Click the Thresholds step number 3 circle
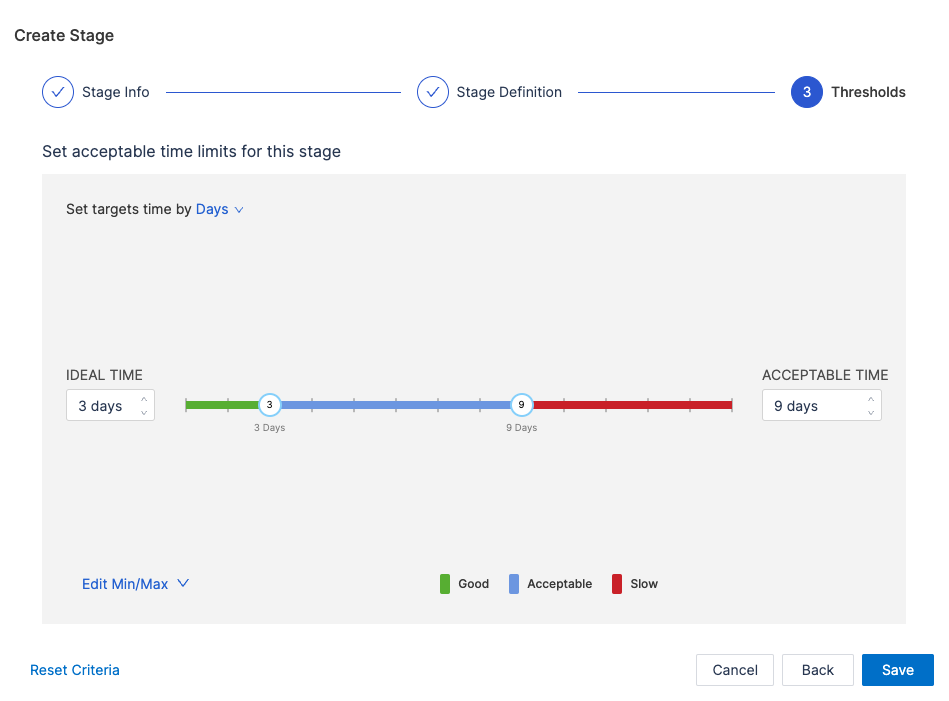949x701 pixels. tap(806, 92)
